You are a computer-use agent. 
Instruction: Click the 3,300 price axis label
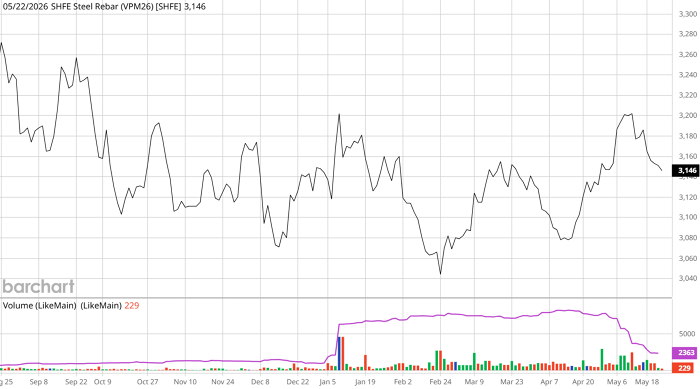point(688,14)
